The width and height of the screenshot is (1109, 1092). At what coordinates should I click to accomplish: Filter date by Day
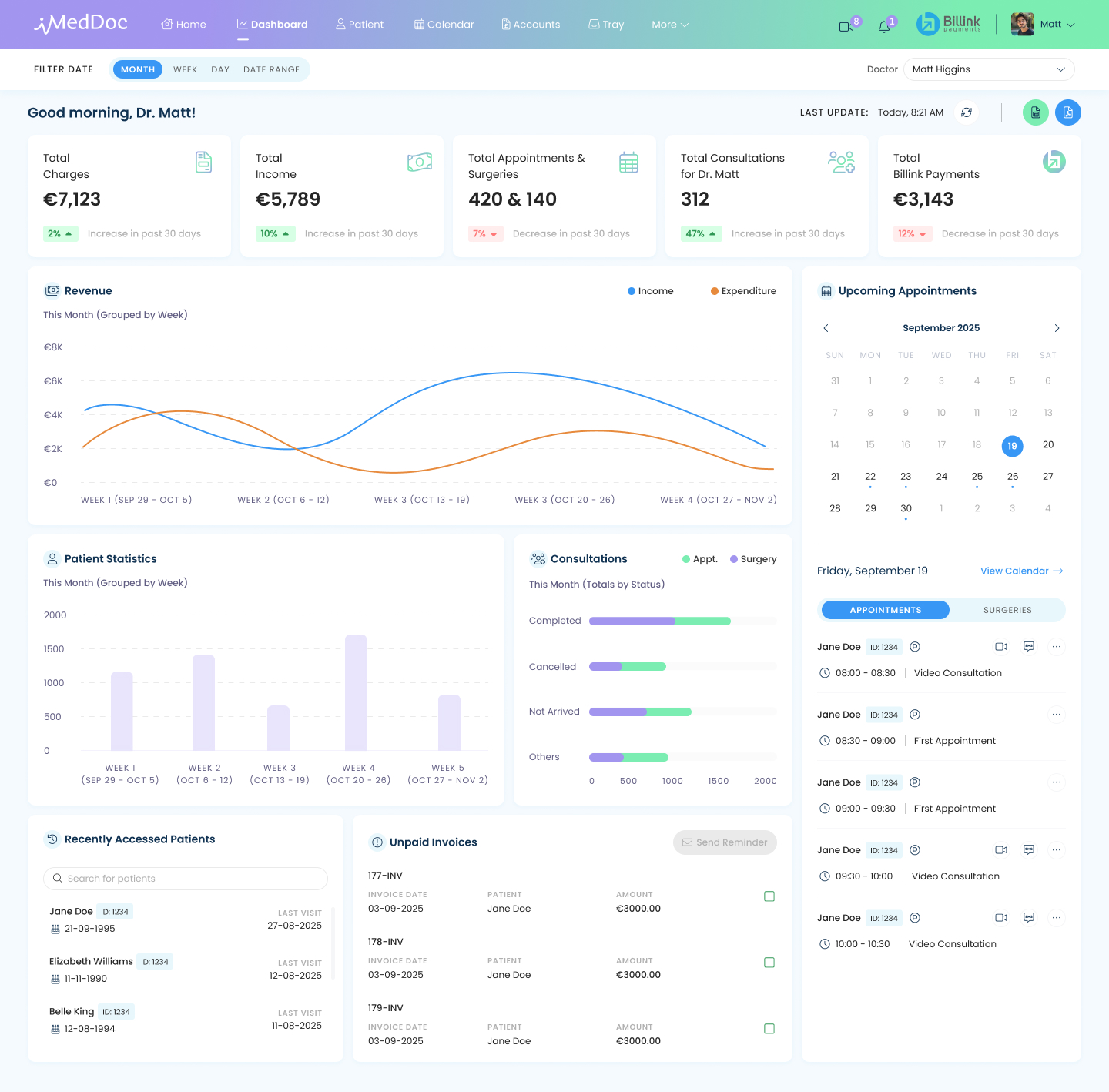[220, 69]
